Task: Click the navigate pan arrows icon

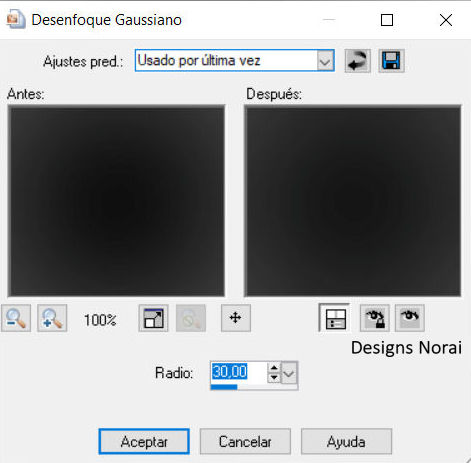Action: 236,318
